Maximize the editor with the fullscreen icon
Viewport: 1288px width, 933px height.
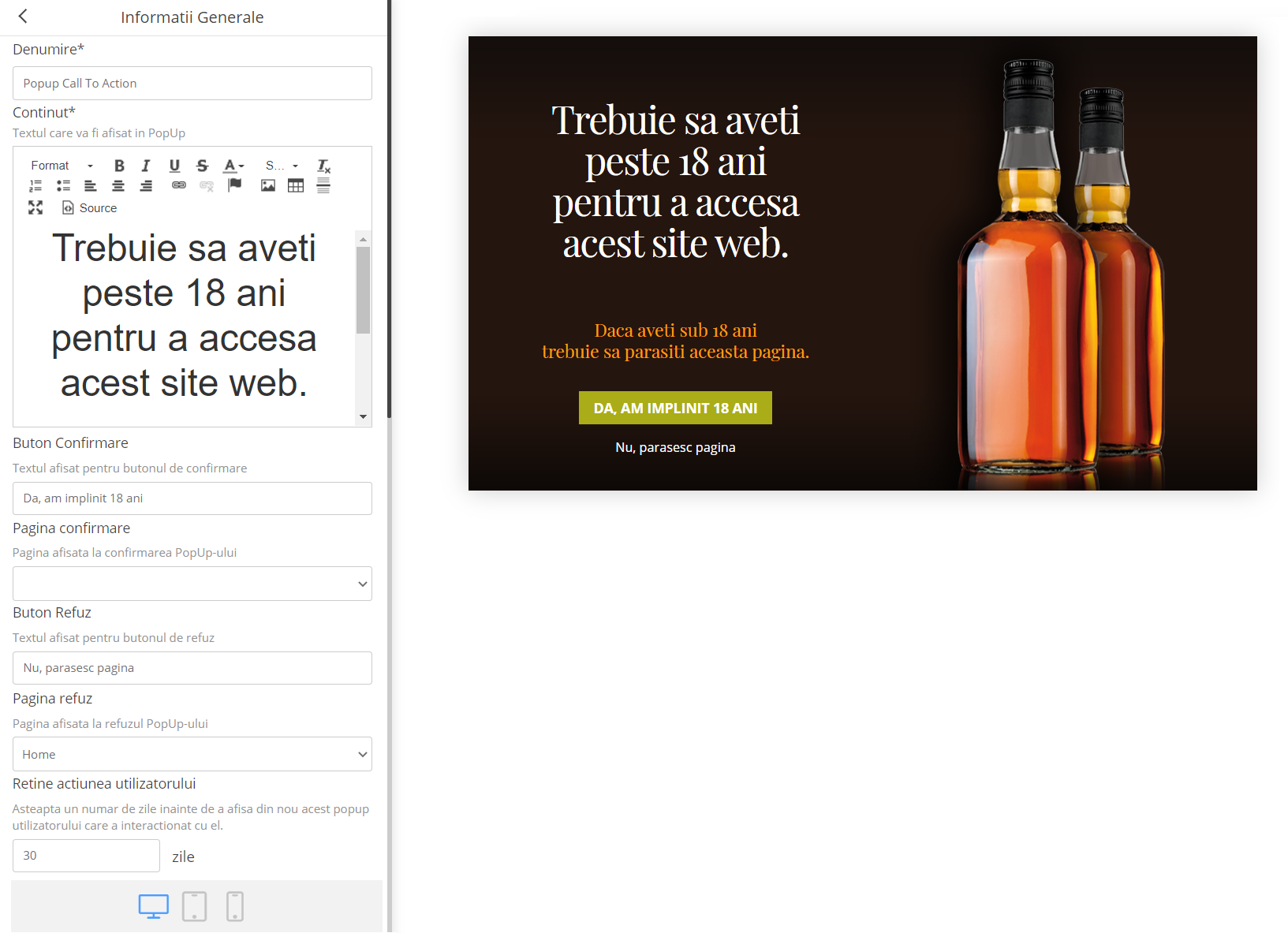click(35, 207)
